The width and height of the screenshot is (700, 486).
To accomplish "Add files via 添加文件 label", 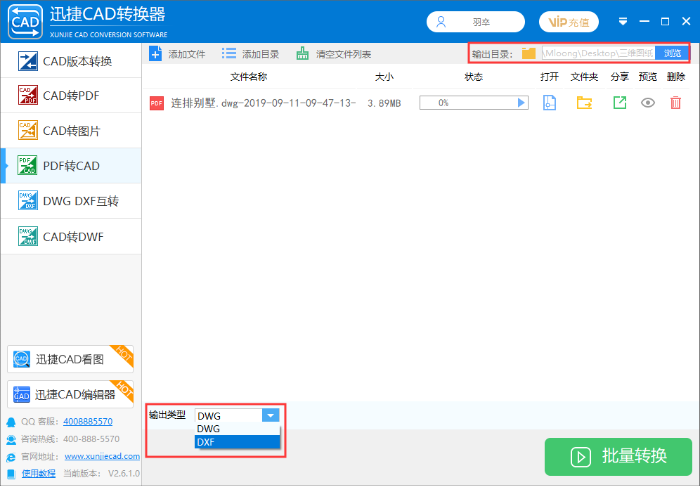I will click(187, 54).
